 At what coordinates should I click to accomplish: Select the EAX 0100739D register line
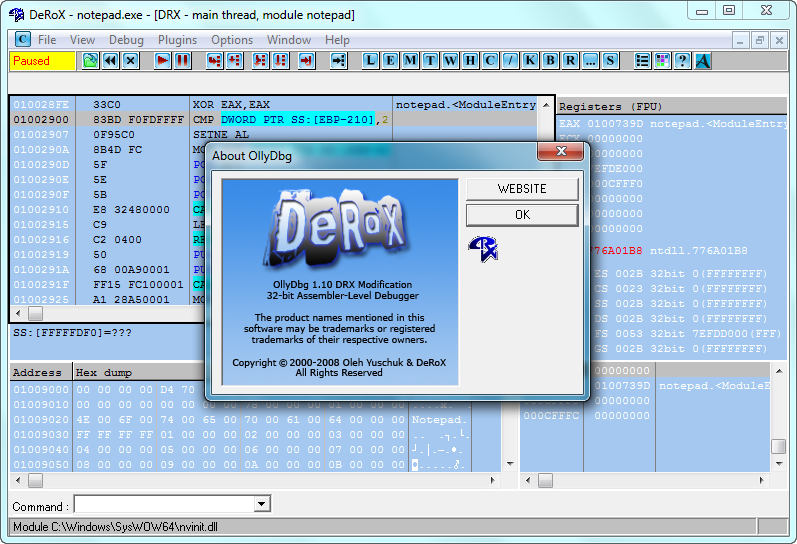pyautogui.click(x=672, y=124)
